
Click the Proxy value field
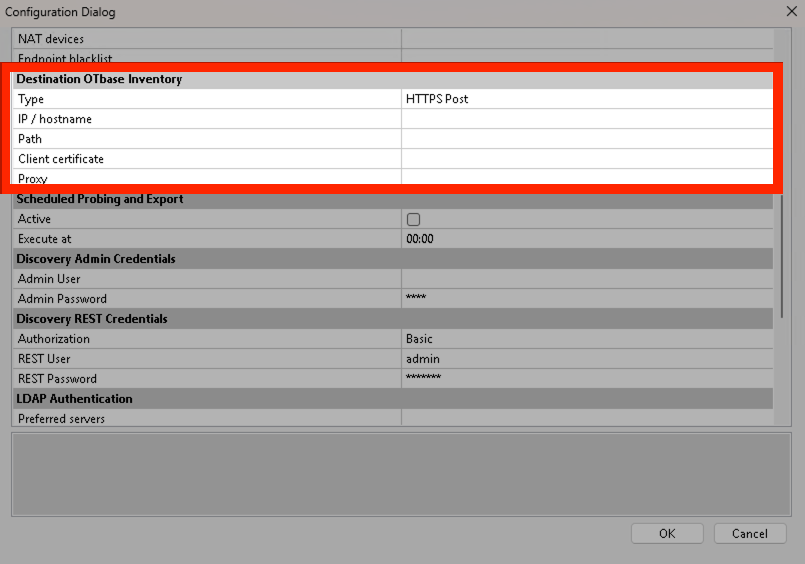coord(587,177)
